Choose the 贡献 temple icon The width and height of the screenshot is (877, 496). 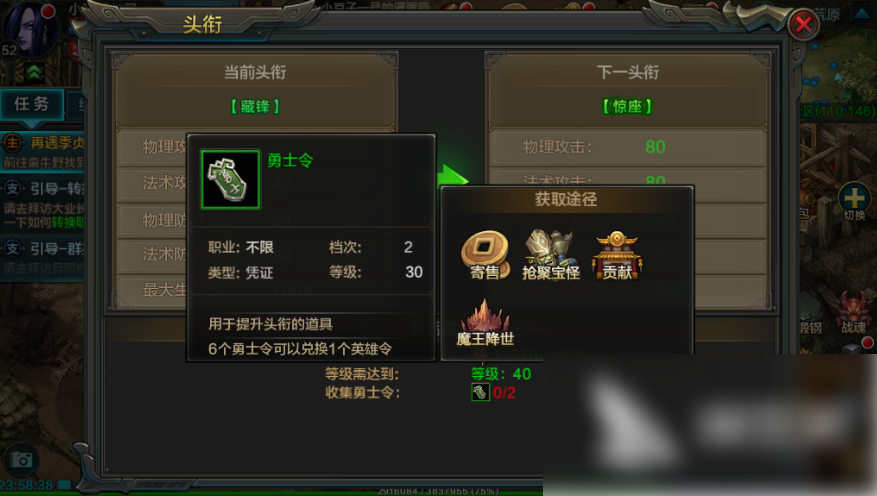617,256
